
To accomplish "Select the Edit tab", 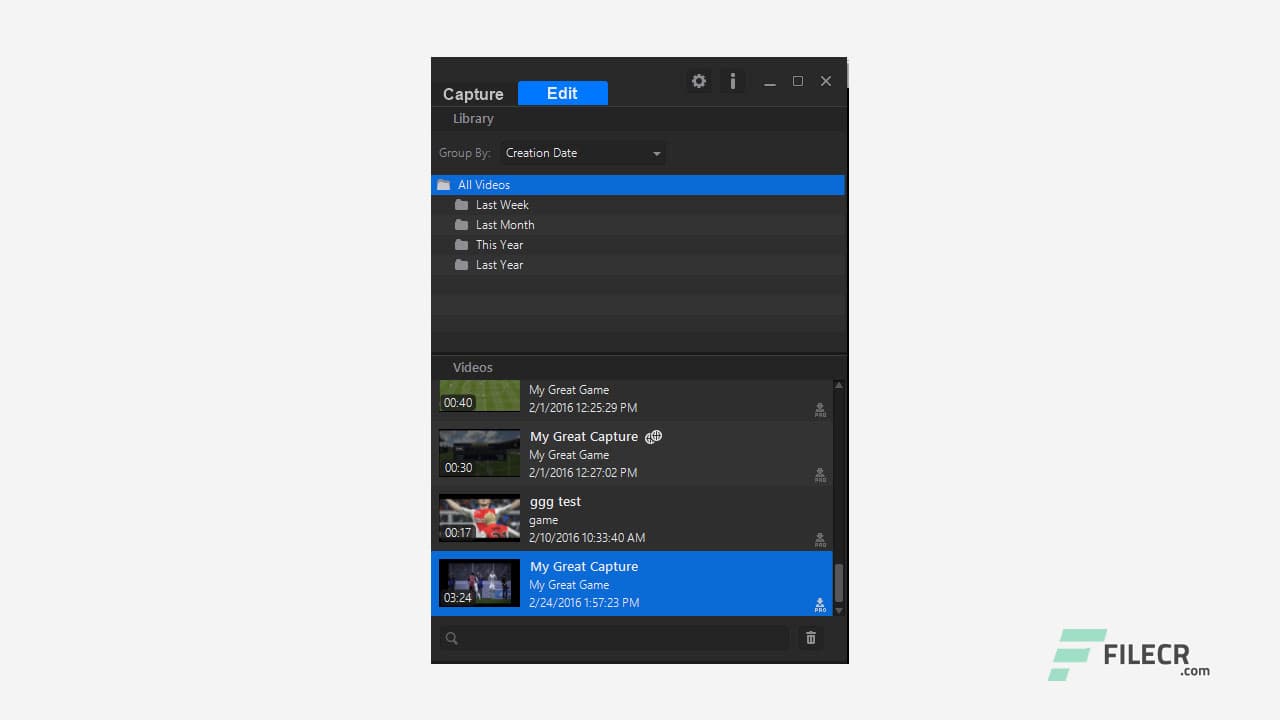I will [562, 93].
